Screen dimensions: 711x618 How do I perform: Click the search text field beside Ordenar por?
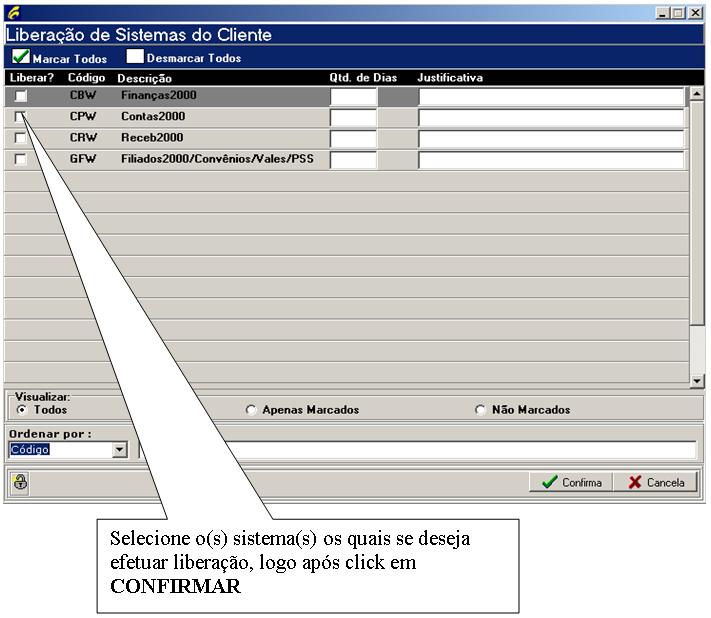point(417,450)
